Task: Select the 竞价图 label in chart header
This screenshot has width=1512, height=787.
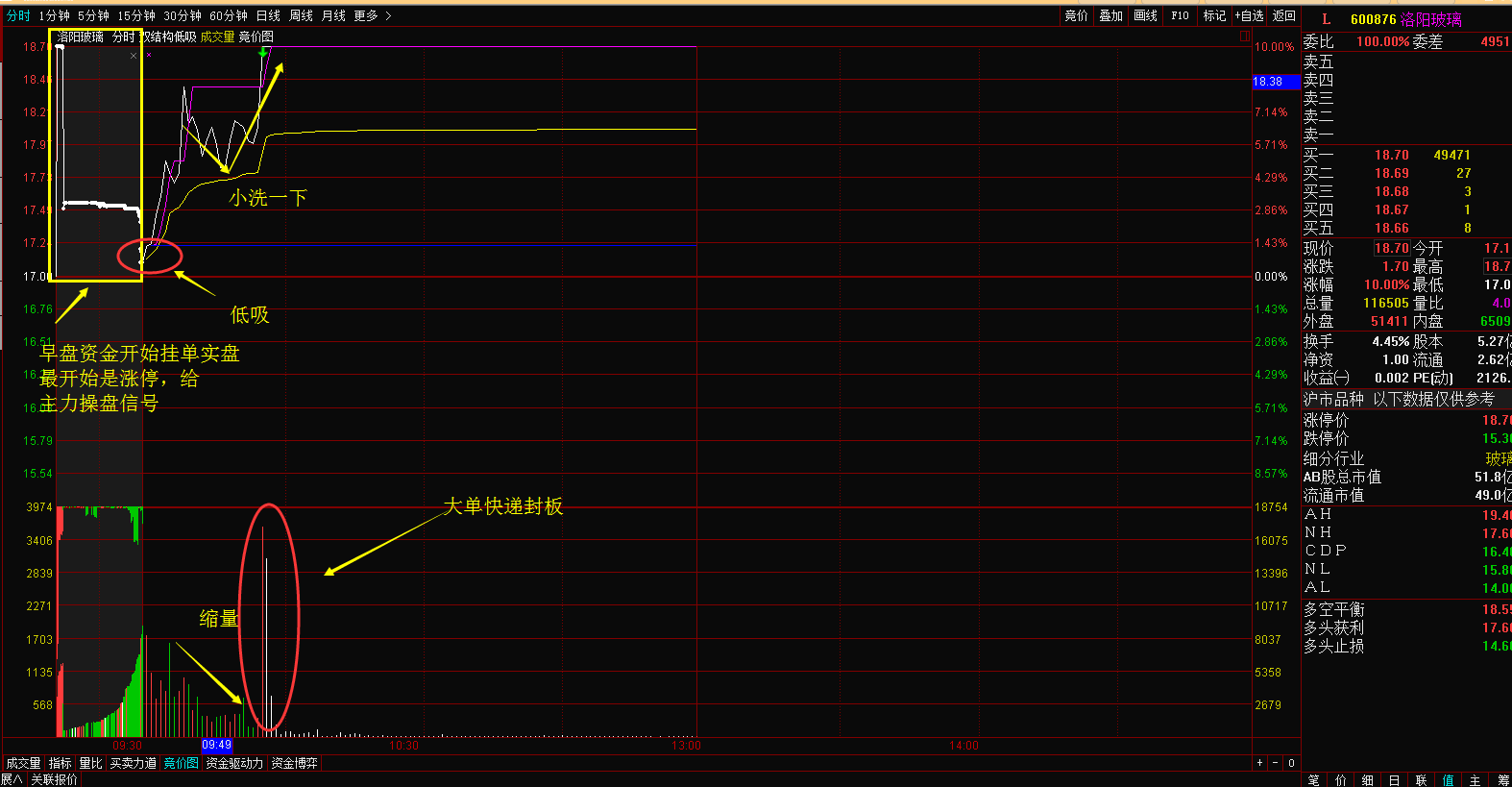Action: pyautogui.click(x=256, y=37)
